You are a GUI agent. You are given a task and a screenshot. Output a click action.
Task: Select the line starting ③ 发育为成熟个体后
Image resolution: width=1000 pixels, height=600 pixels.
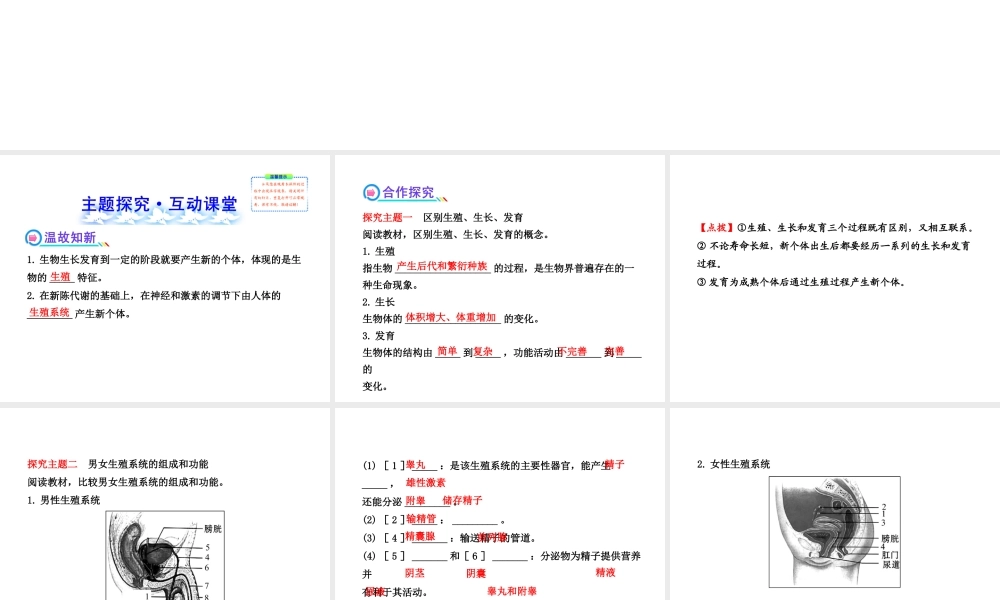[801, 282]
